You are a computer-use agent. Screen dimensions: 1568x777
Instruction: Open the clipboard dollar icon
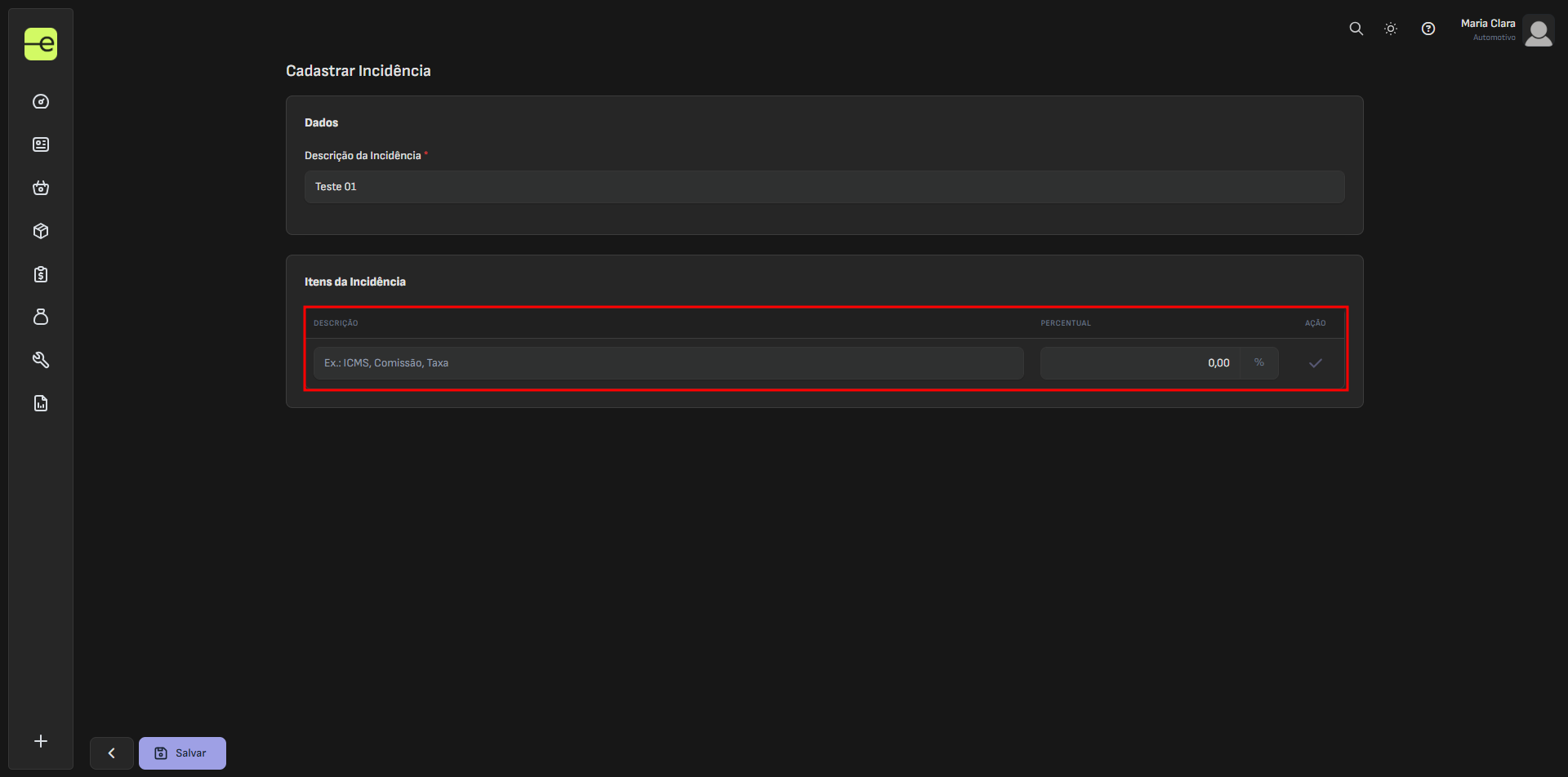pyautogui.click(x=41, y=274)
